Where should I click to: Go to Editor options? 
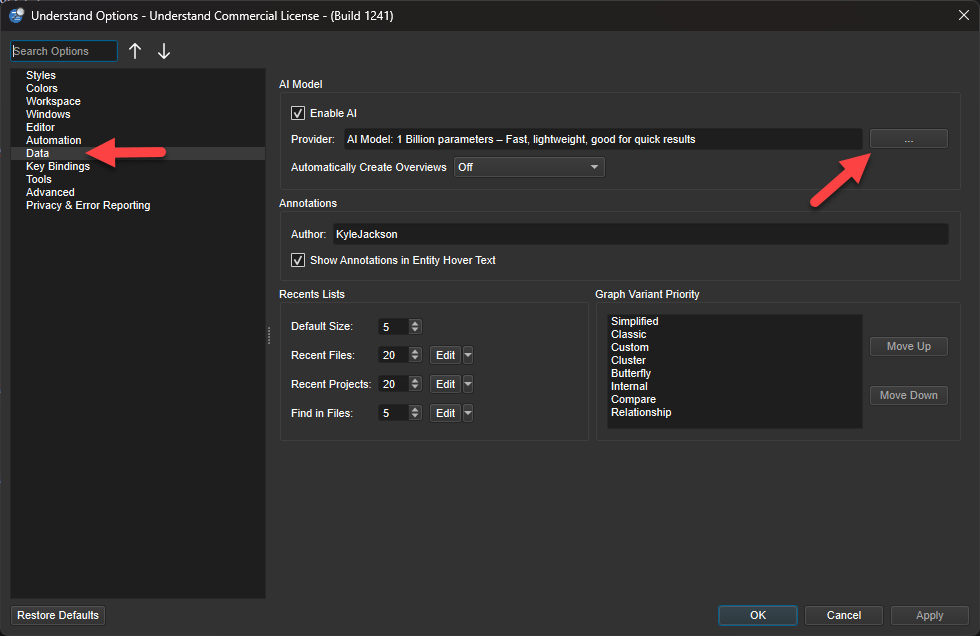click(x=40, y=127)
